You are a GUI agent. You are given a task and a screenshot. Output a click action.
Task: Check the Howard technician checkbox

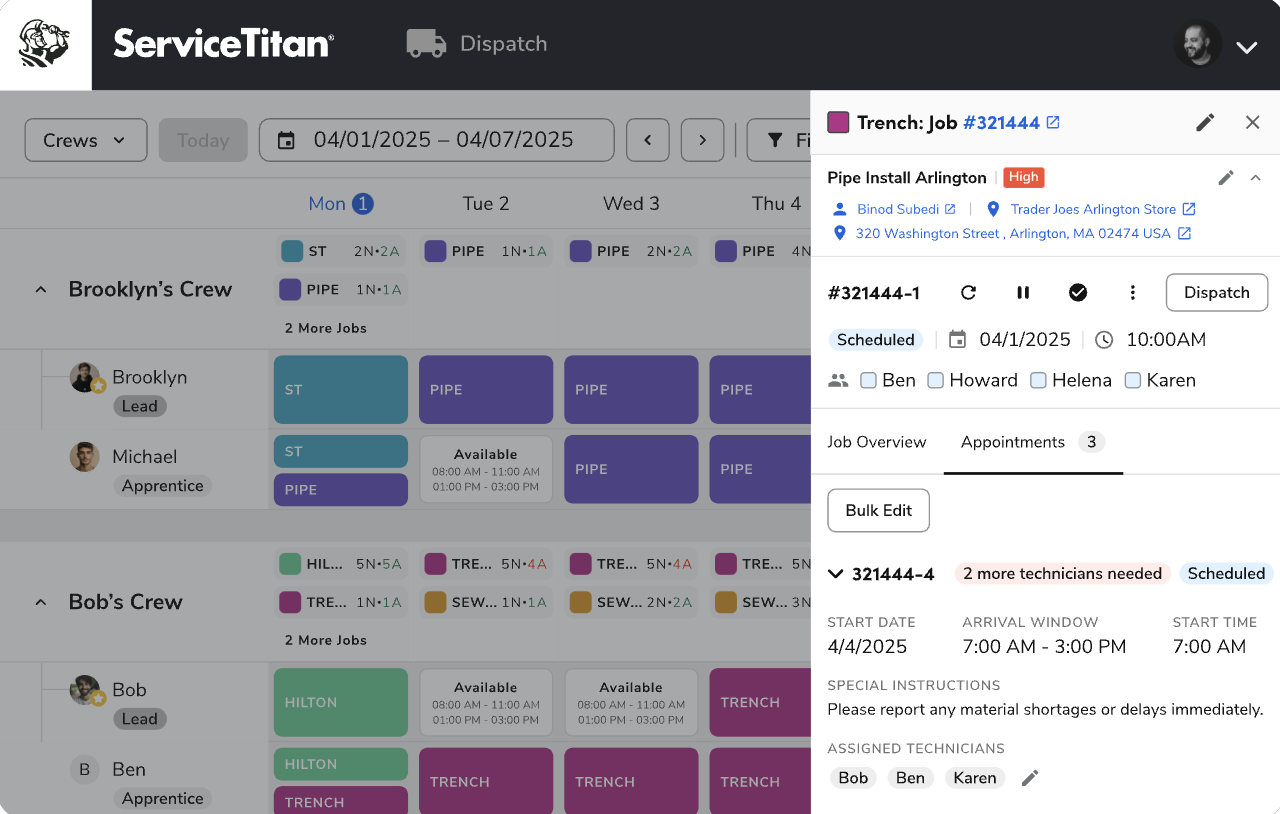pyautogui.click(x=935, y=380)
